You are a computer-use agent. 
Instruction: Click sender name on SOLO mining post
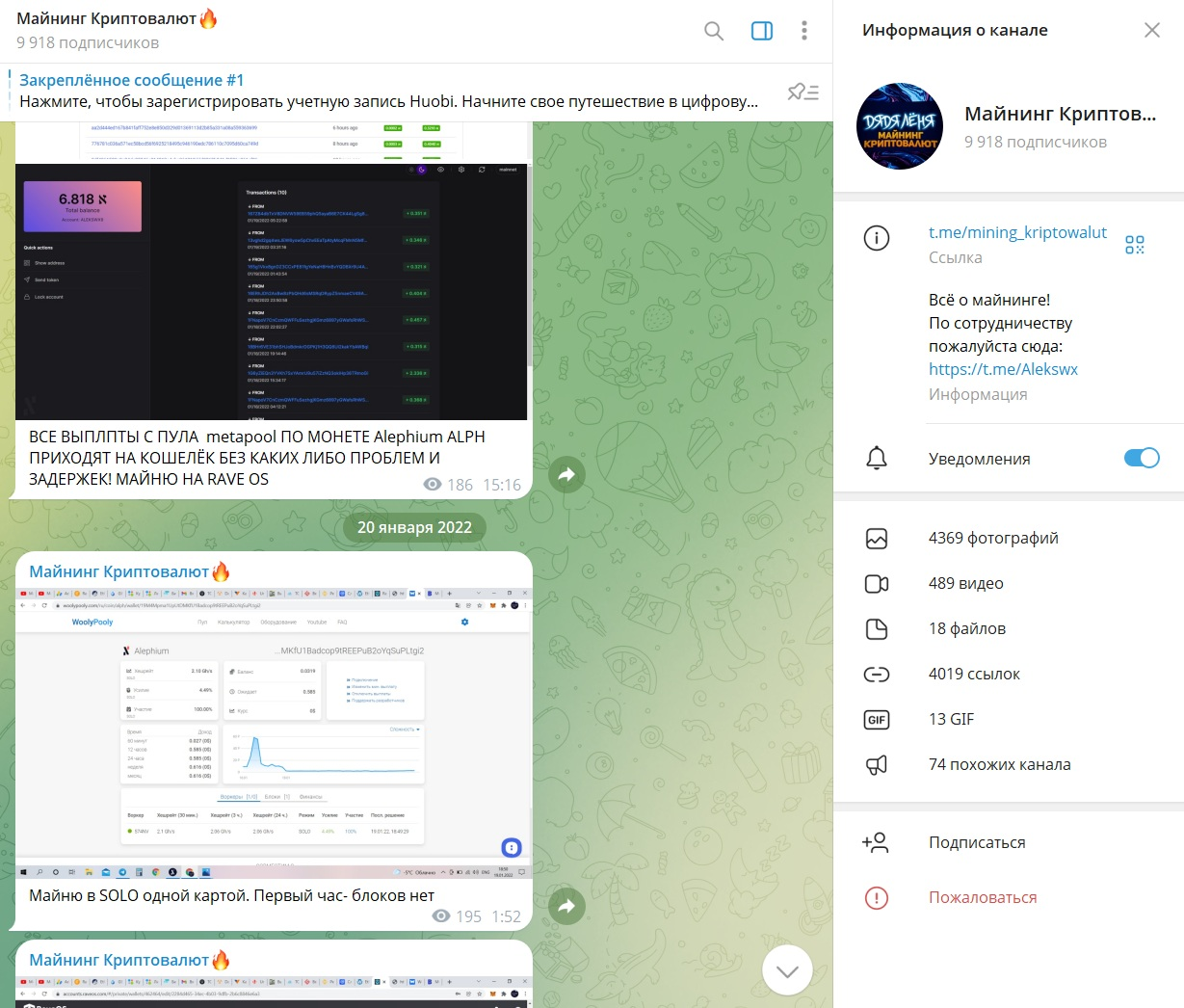pyautogui.click(x=130, y=571)
